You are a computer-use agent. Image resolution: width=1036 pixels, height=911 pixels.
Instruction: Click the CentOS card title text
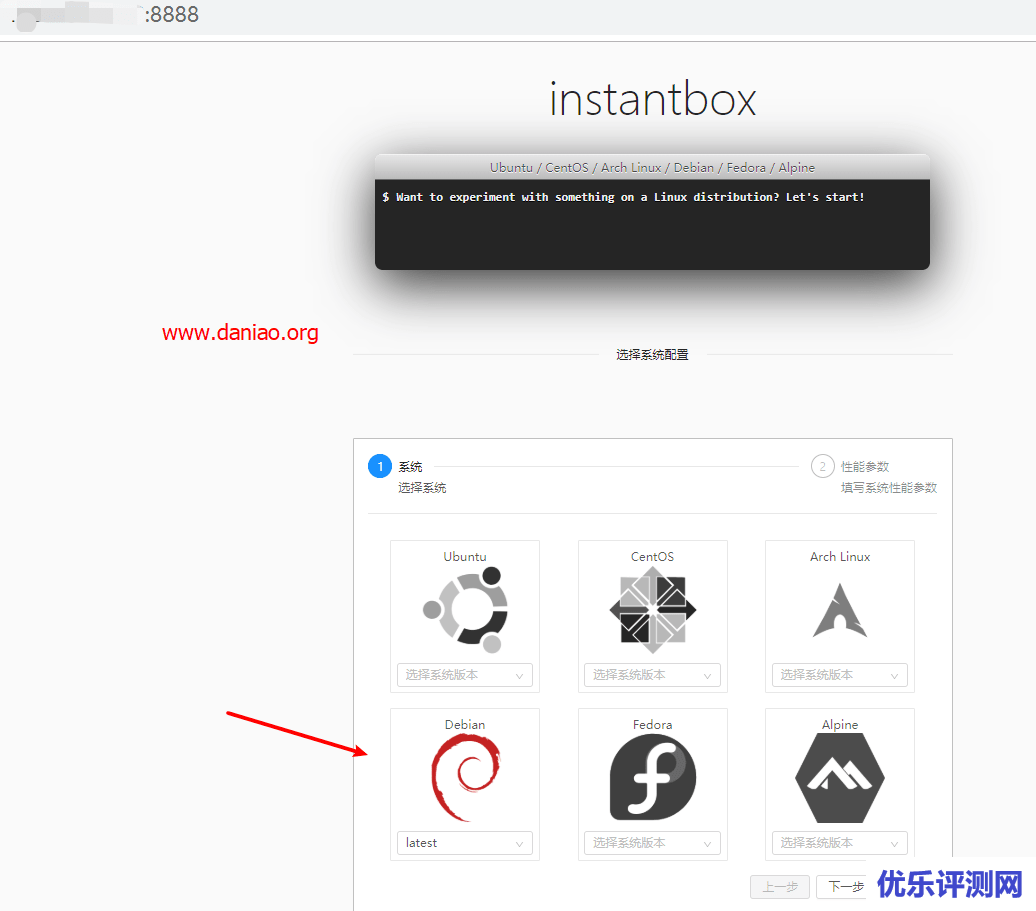653,557
